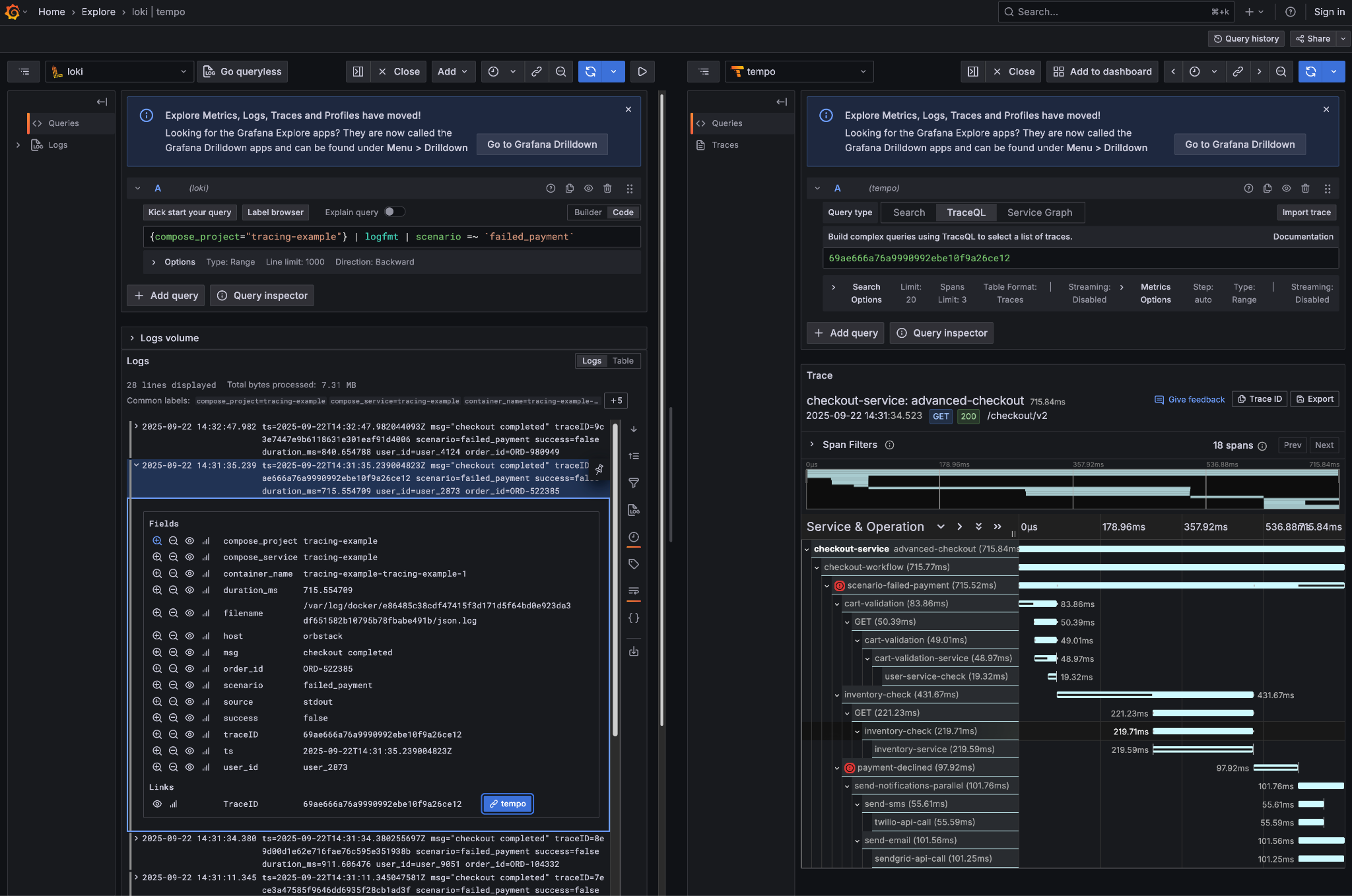Image resolution: width=1352 pixels, height=896 pixels.
Task: Toggle the Explain query switch
Action: [x=394, y=212]
